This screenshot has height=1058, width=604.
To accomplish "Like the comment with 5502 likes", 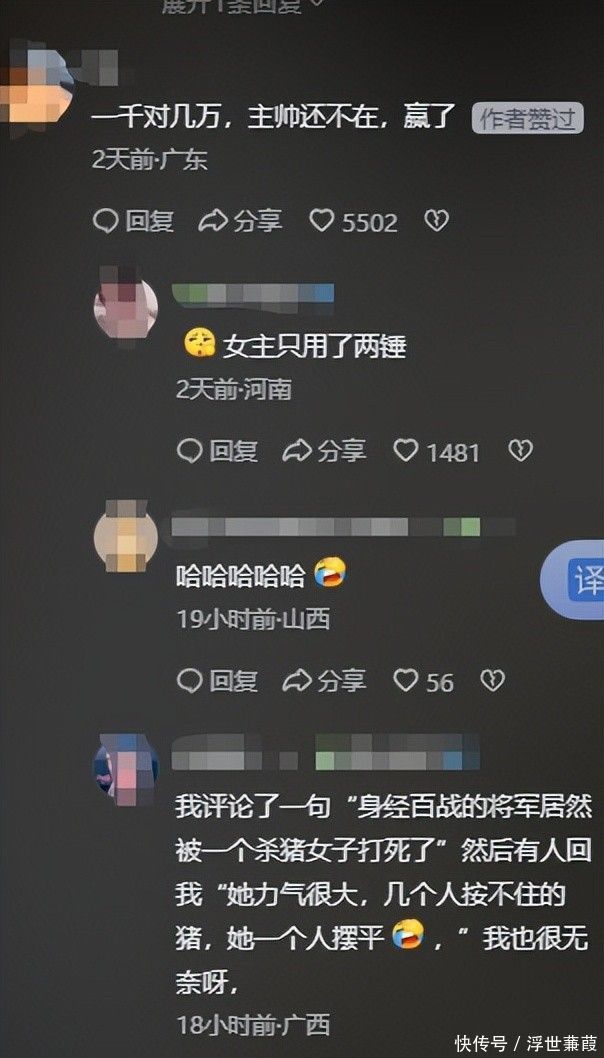I will tap(353, 221).
